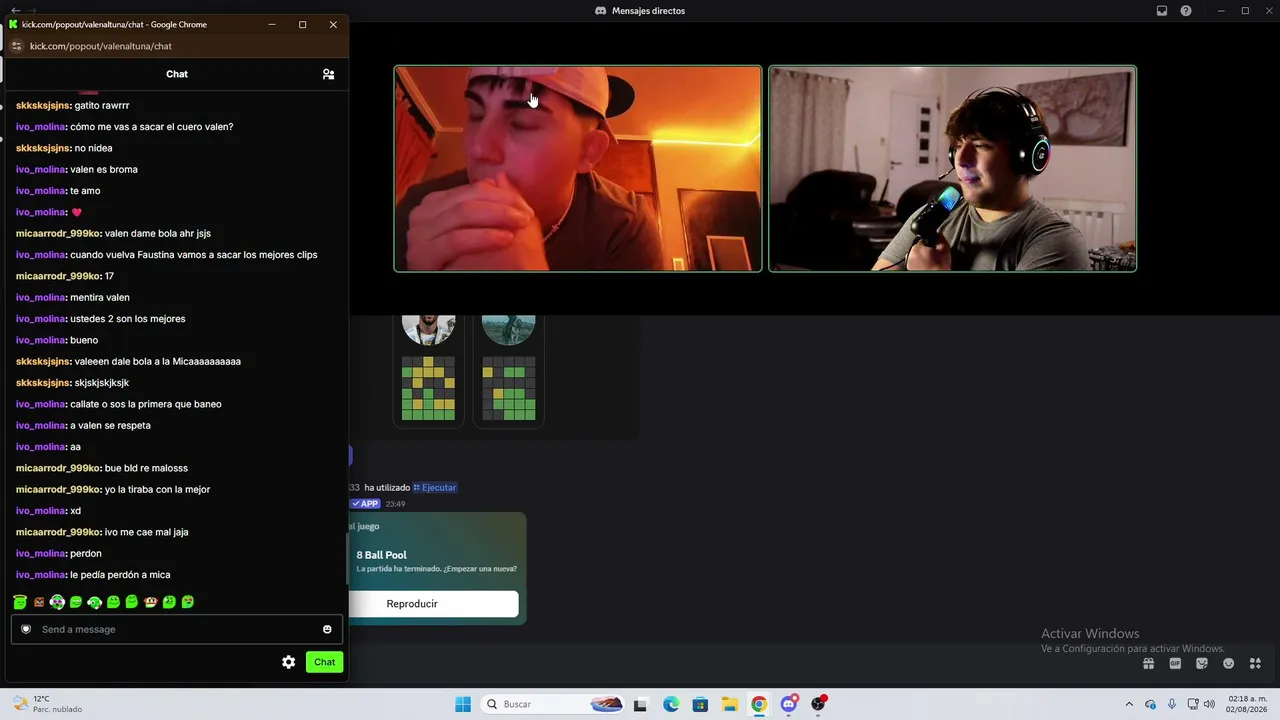1280x720 pixels.
Task: Click "ivo me cae mal jaja" message
Action: tap(146, 532)
